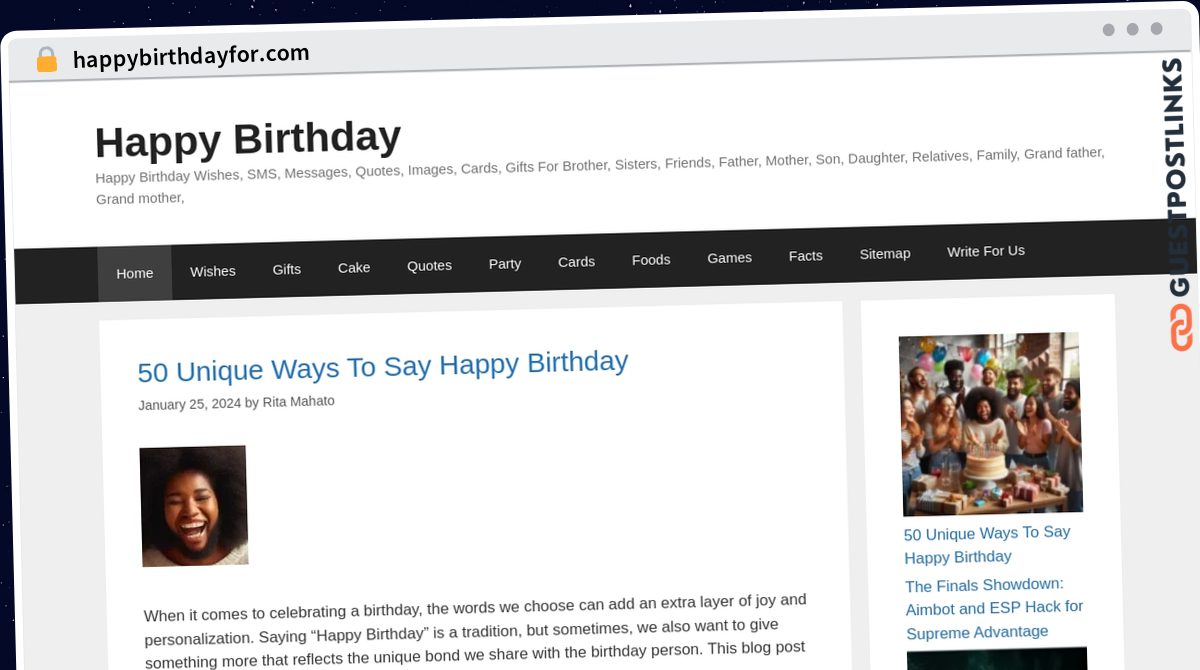This screenshot has width=1200, height=670.
Task: Click author link Rita Mahato
Action: click(x=298, y=401)
